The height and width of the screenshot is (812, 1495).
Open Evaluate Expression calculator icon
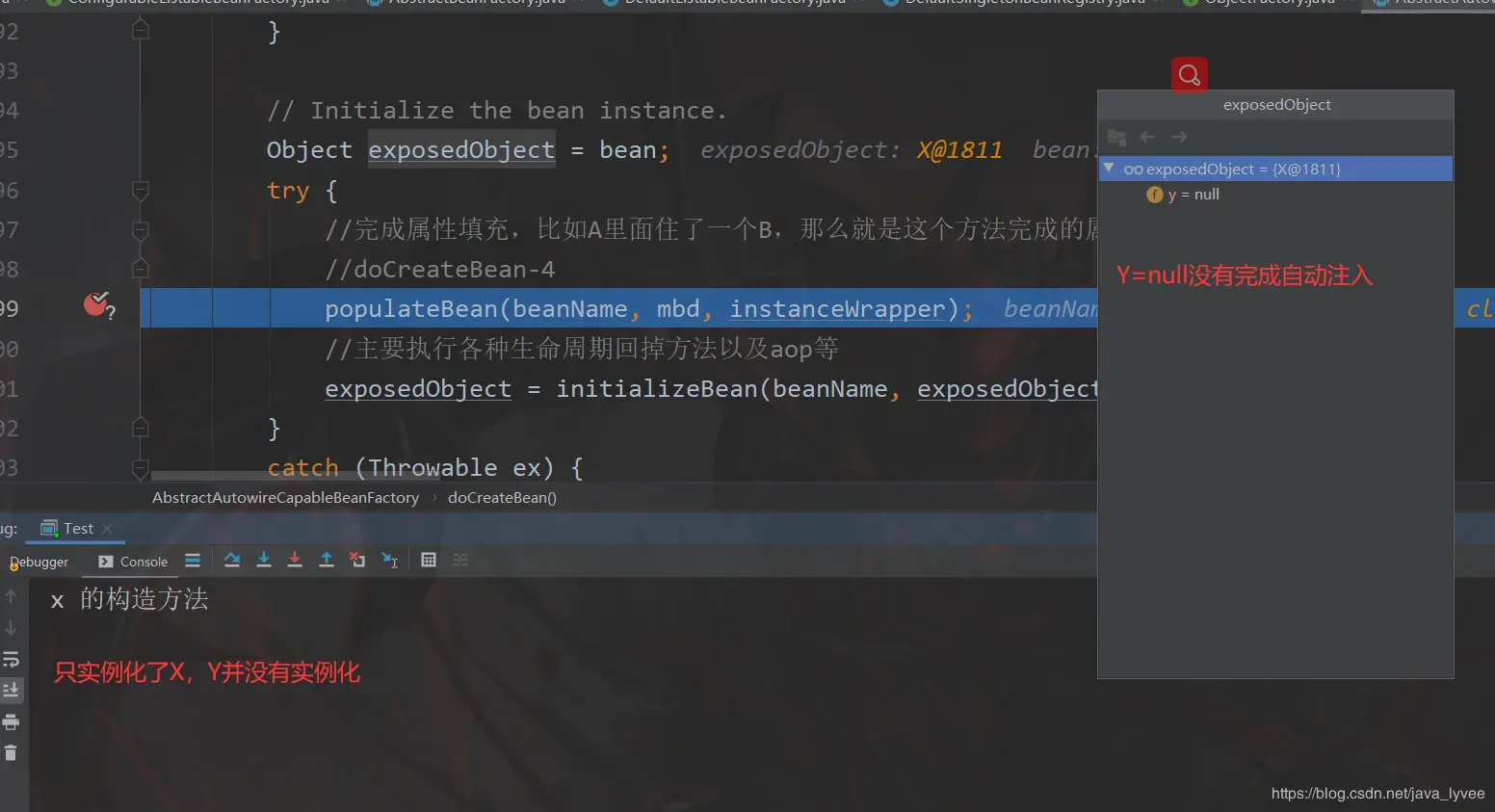(x=429, y=560)
